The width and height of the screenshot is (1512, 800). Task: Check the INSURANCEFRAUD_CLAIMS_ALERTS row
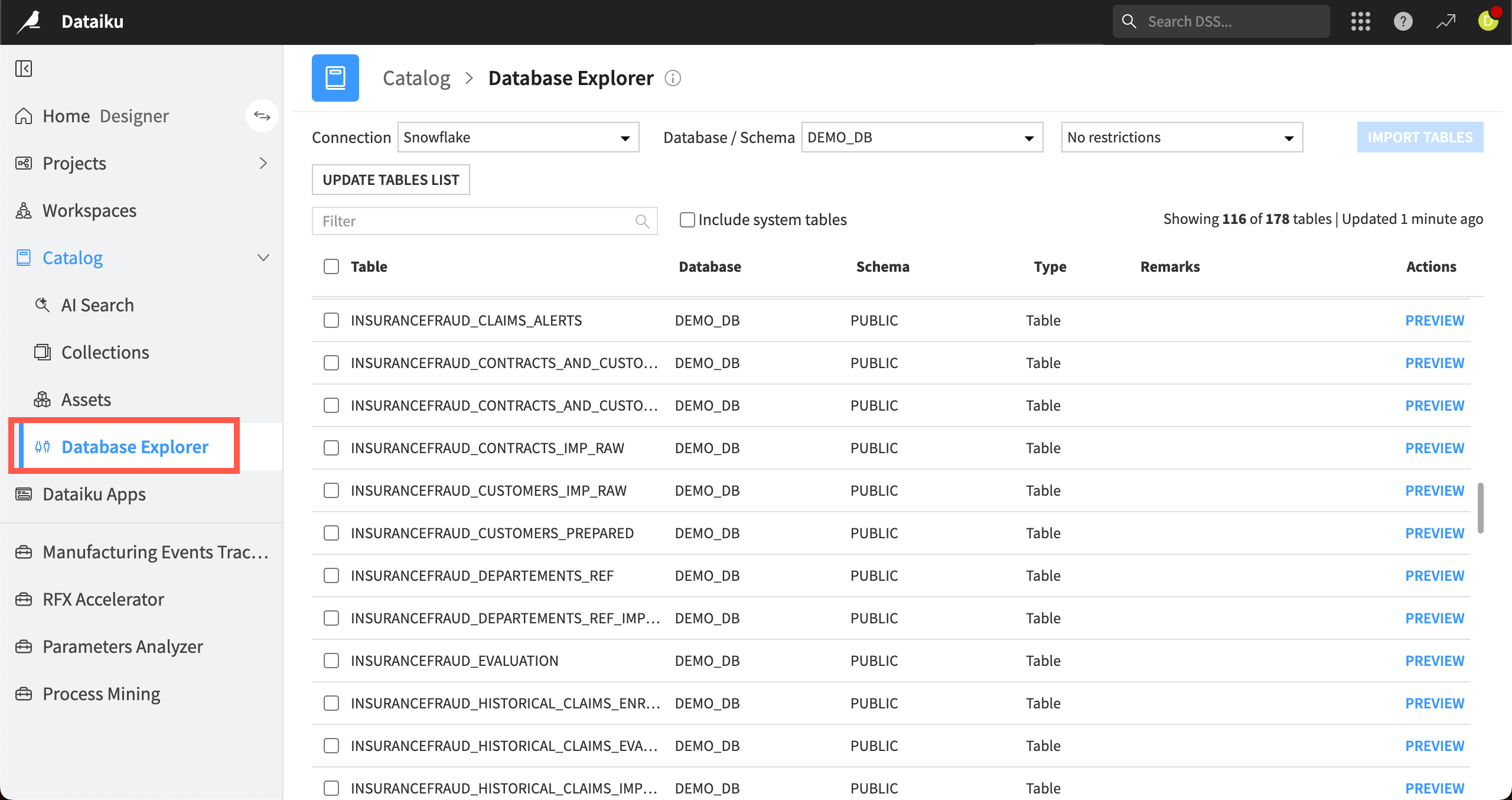(x=331, y=320)
